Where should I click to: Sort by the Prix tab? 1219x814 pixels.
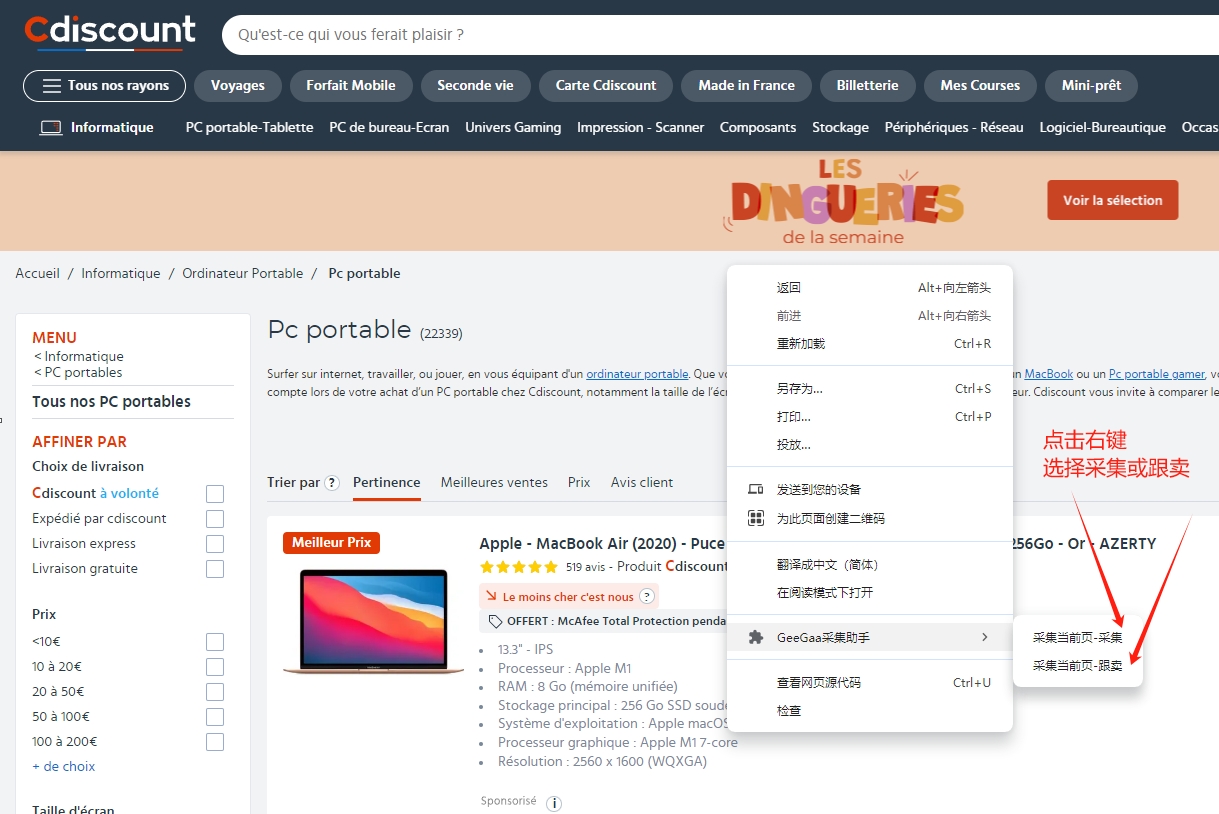pyautogui.click(x=579, y=483)
